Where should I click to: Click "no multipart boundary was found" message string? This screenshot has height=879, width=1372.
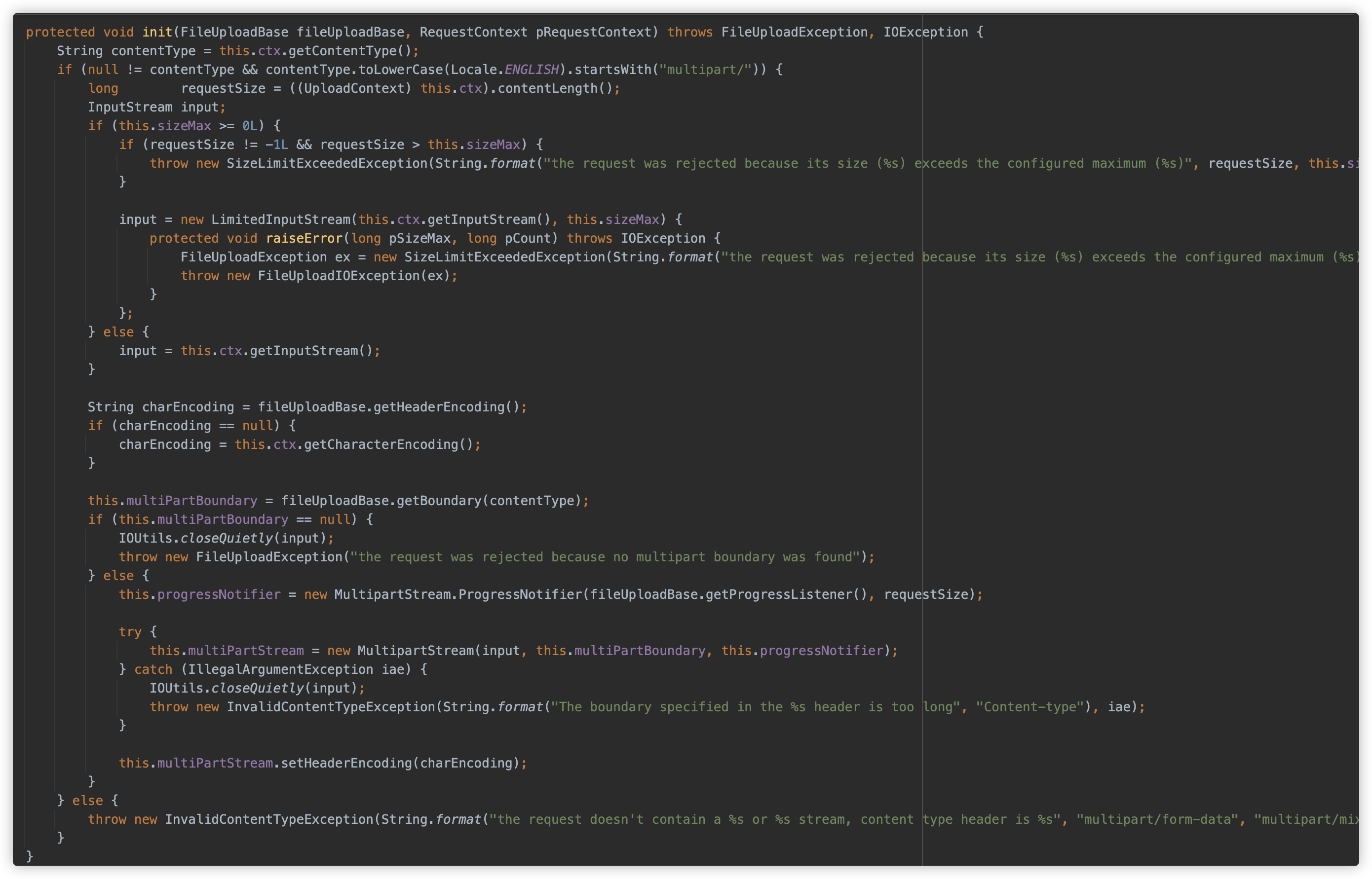pyautogui.click(x=605, y=557)
